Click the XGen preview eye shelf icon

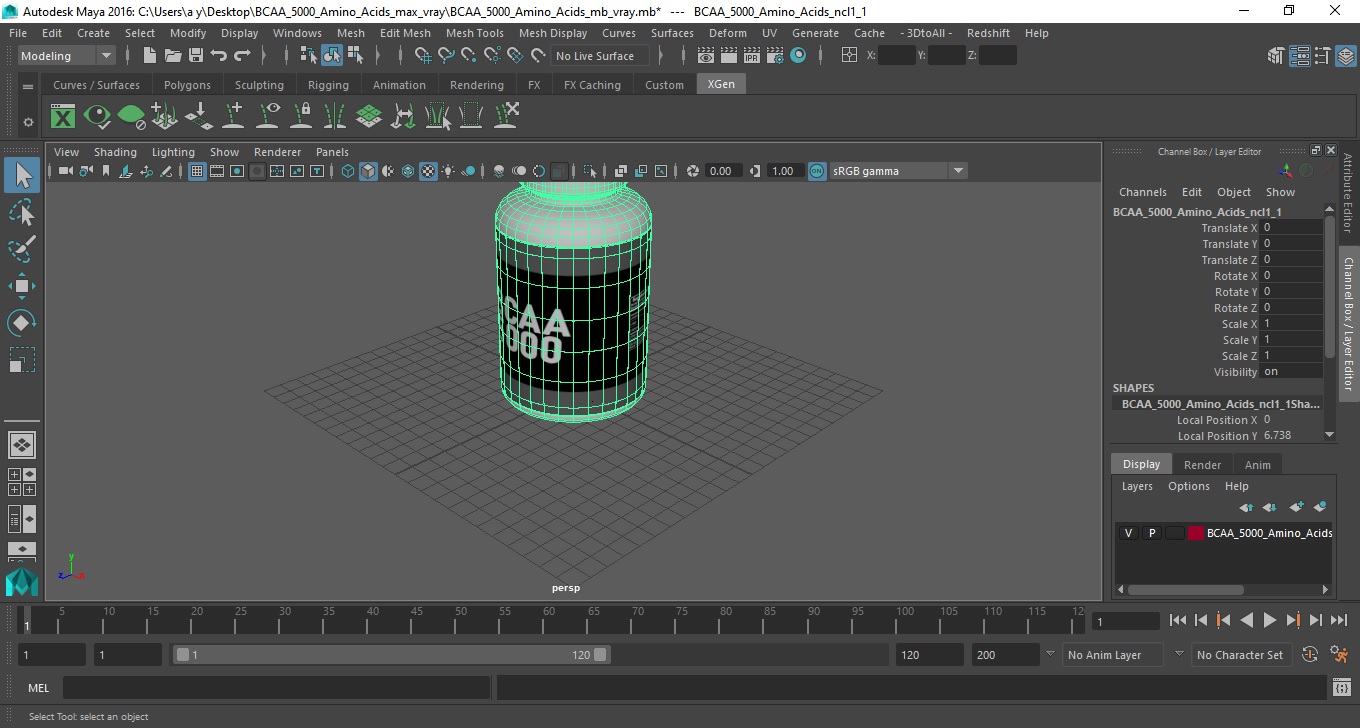[97, 117]
